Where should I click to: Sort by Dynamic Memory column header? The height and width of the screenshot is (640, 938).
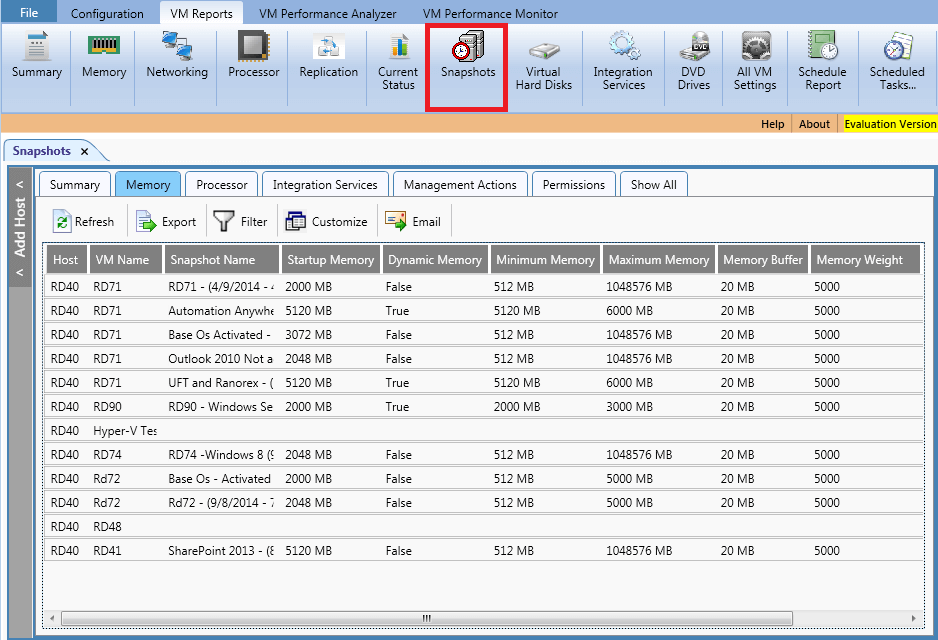click(435, 260)
